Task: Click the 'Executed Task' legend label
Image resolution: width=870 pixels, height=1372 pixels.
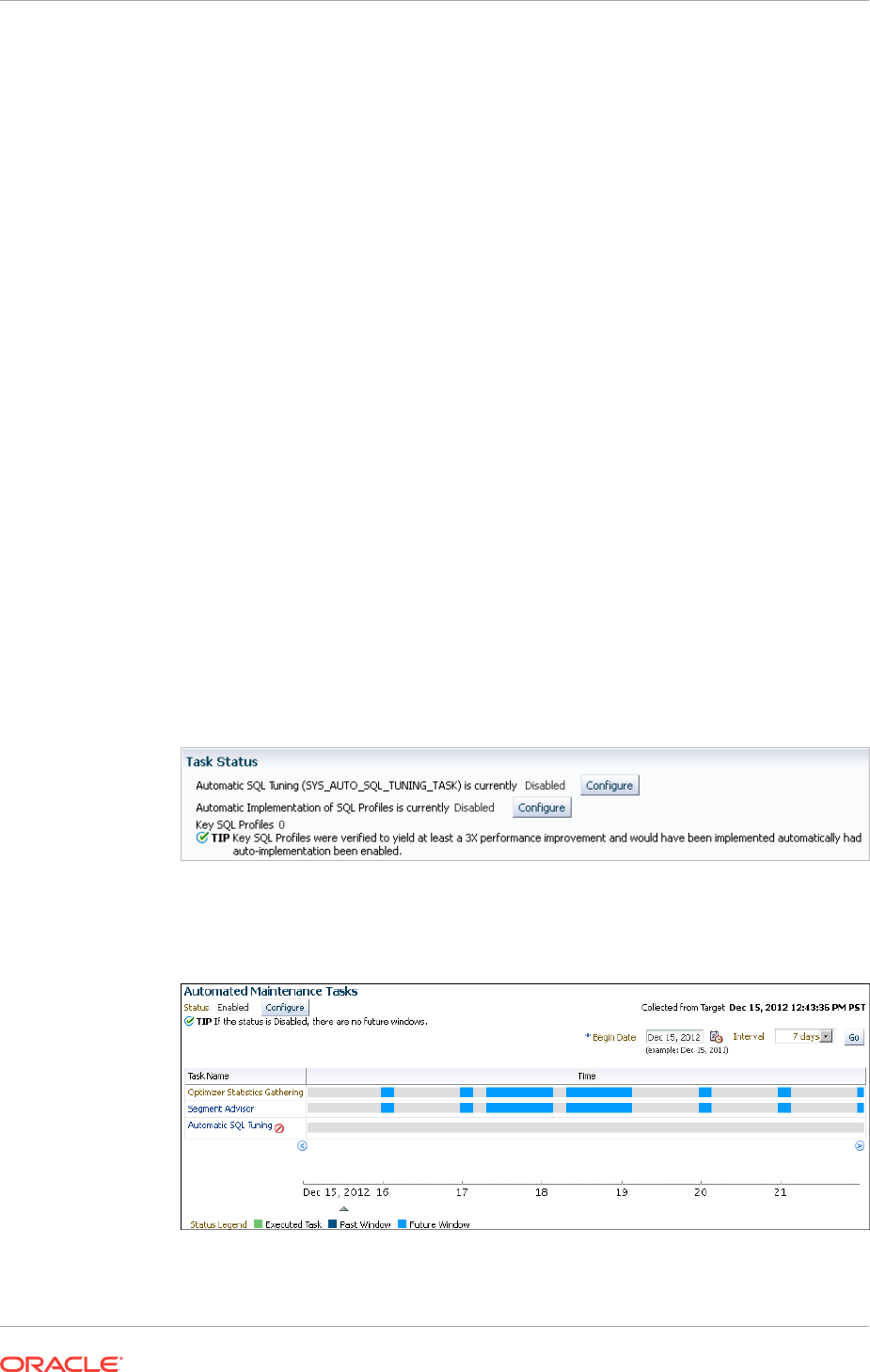Action: point(293,1224)
